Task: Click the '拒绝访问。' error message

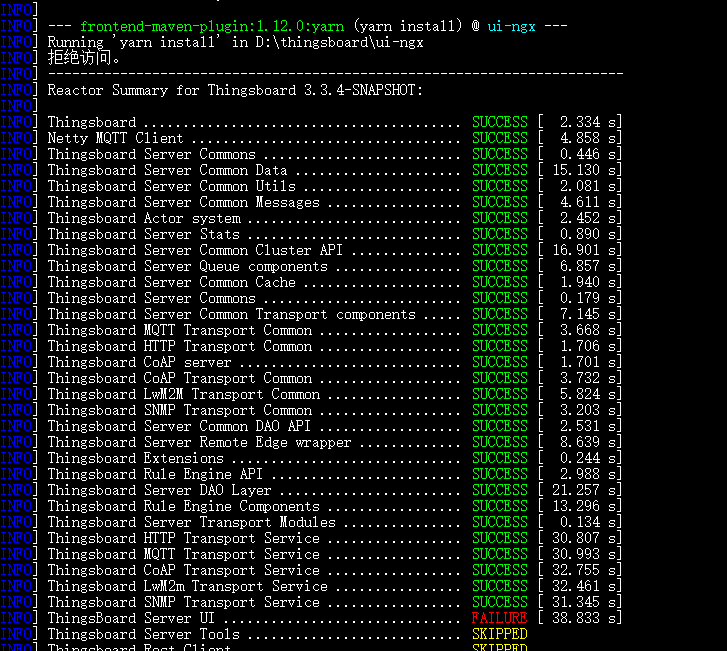Action: [x=84, y=58]
